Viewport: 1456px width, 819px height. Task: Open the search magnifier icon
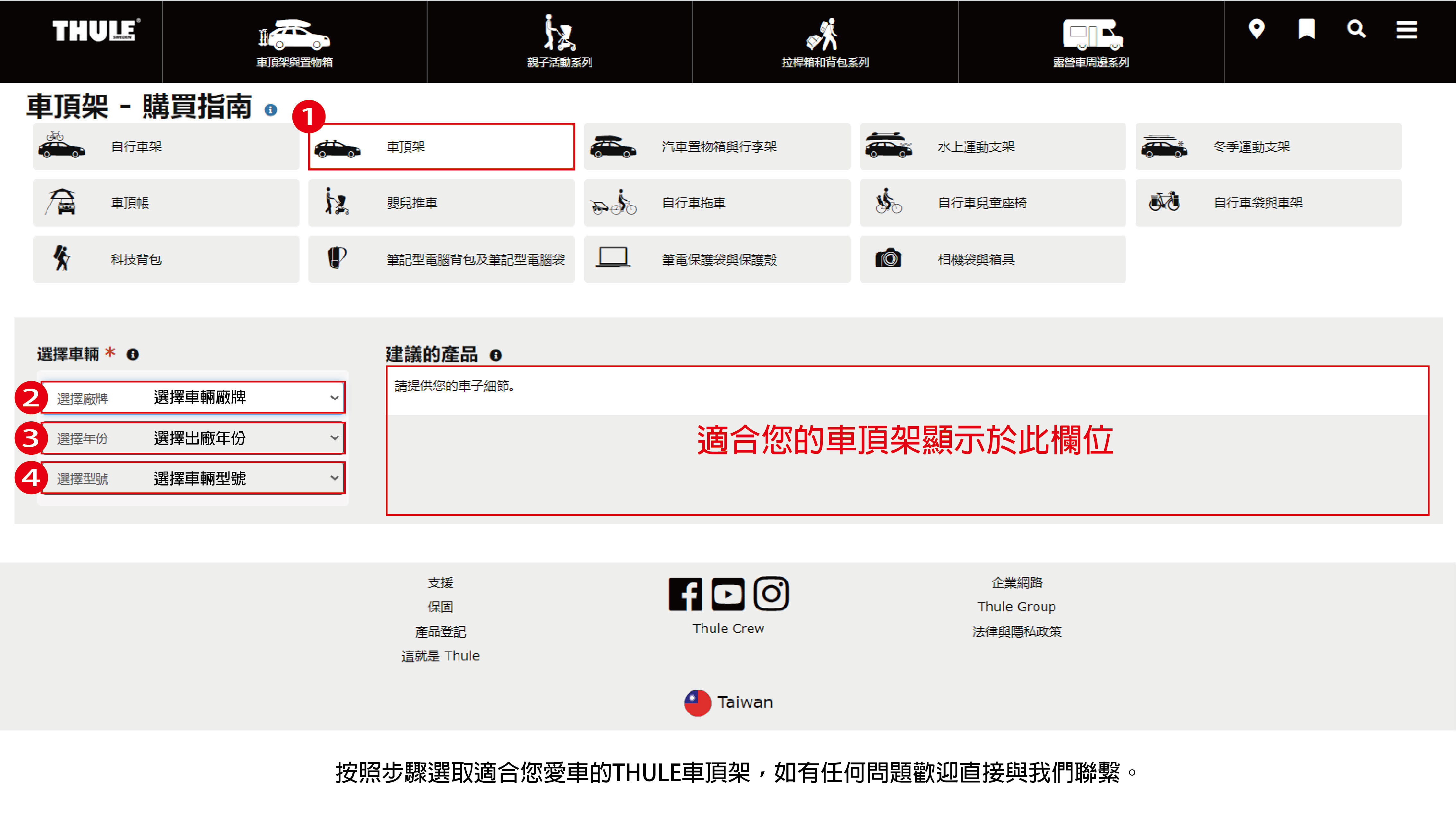(1356, 29)
